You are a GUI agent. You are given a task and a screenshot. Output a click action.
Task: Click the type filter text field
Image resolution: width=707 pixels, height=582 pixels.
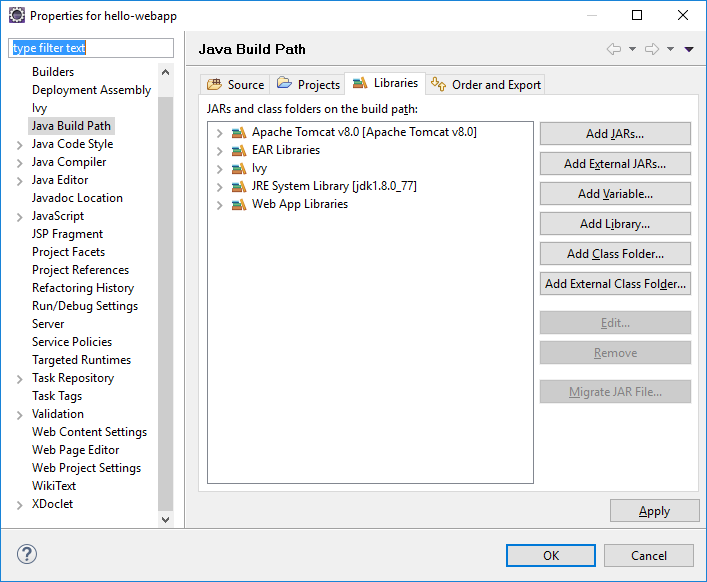point(91,48)
